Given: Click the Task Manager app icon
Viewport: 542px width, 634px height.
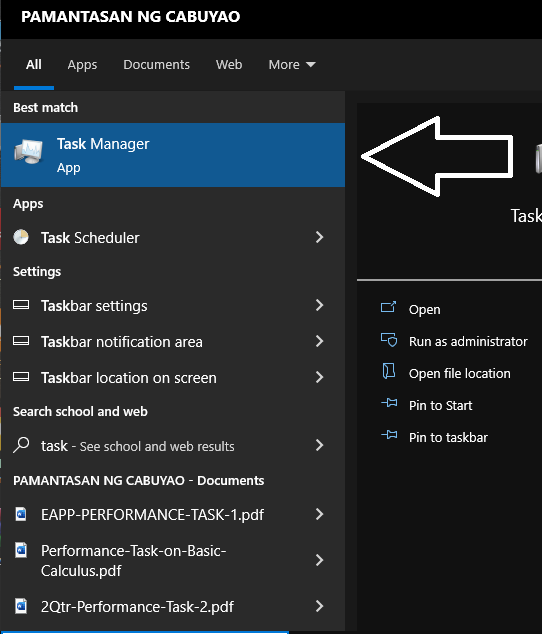Looking at the screenshot, I should point(28,152).
